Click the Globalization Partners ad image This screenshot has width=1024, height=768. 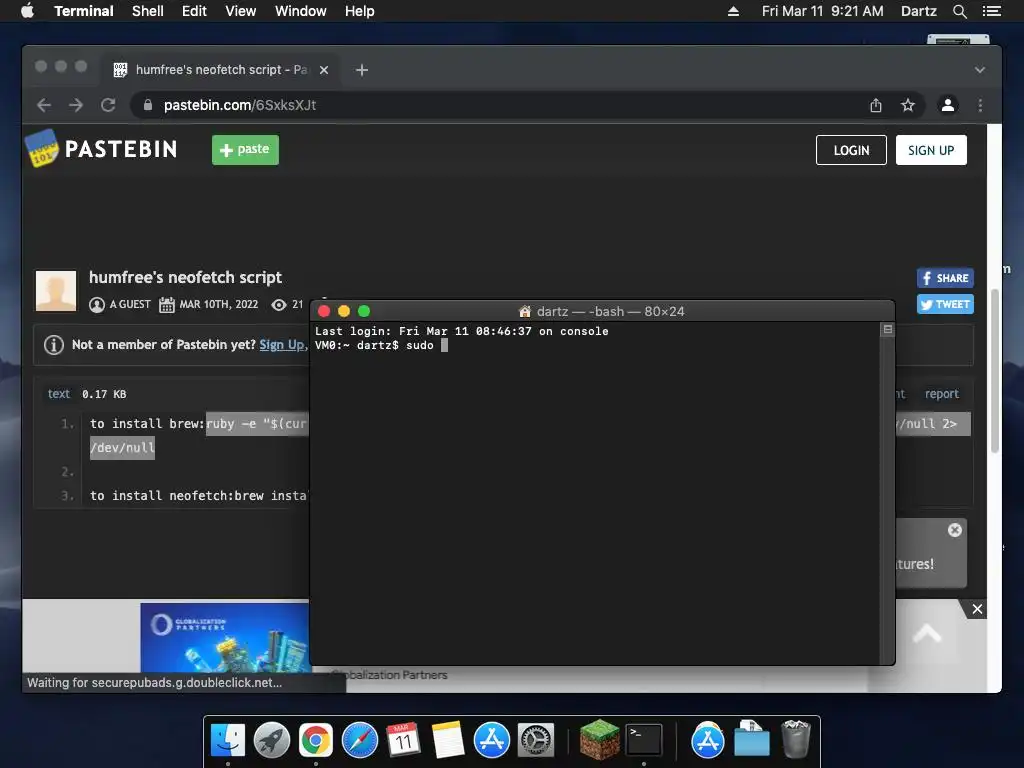click(x=225, y=637)
